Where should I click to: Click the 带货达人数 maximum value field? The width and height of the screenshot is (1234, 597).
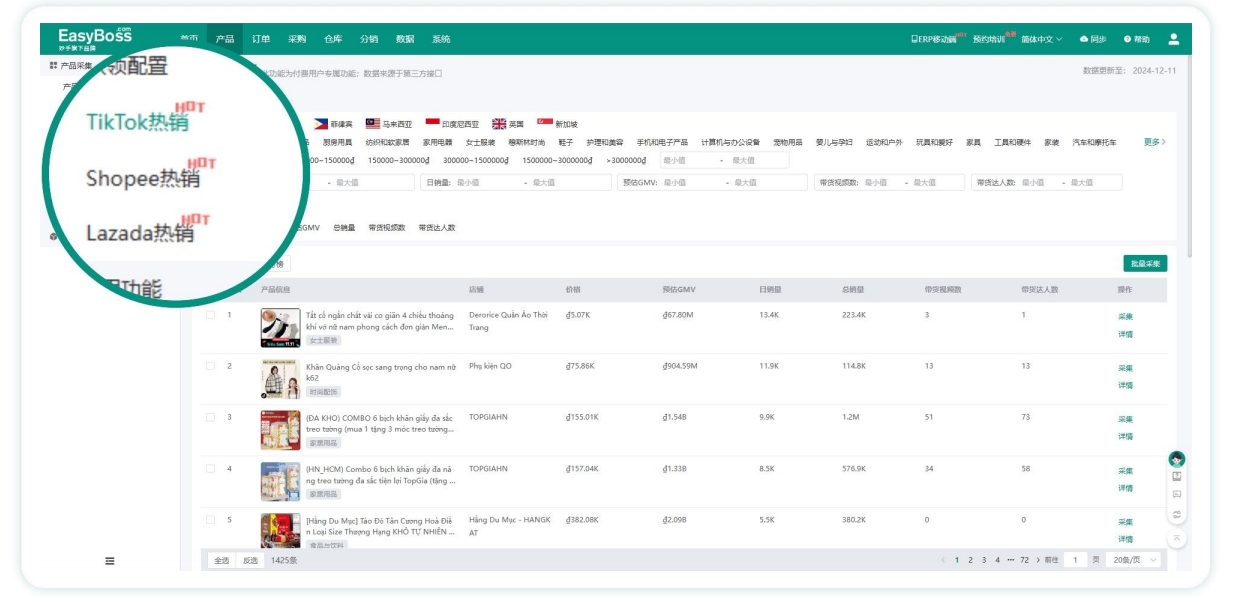[1094, 182]
